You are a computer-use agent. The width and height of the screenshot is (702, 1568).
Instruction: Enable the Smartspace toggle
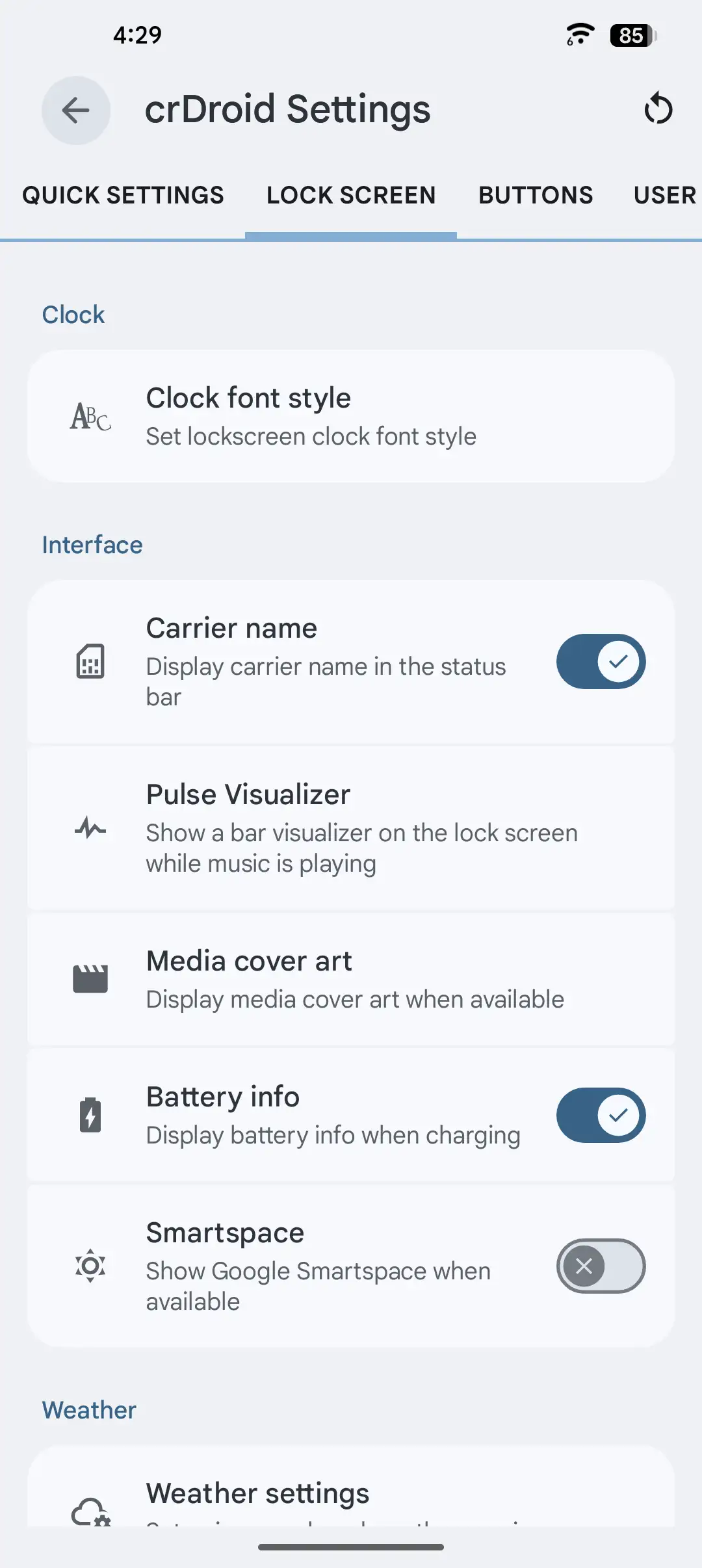pyautogui.click(x=601, y=1266)
